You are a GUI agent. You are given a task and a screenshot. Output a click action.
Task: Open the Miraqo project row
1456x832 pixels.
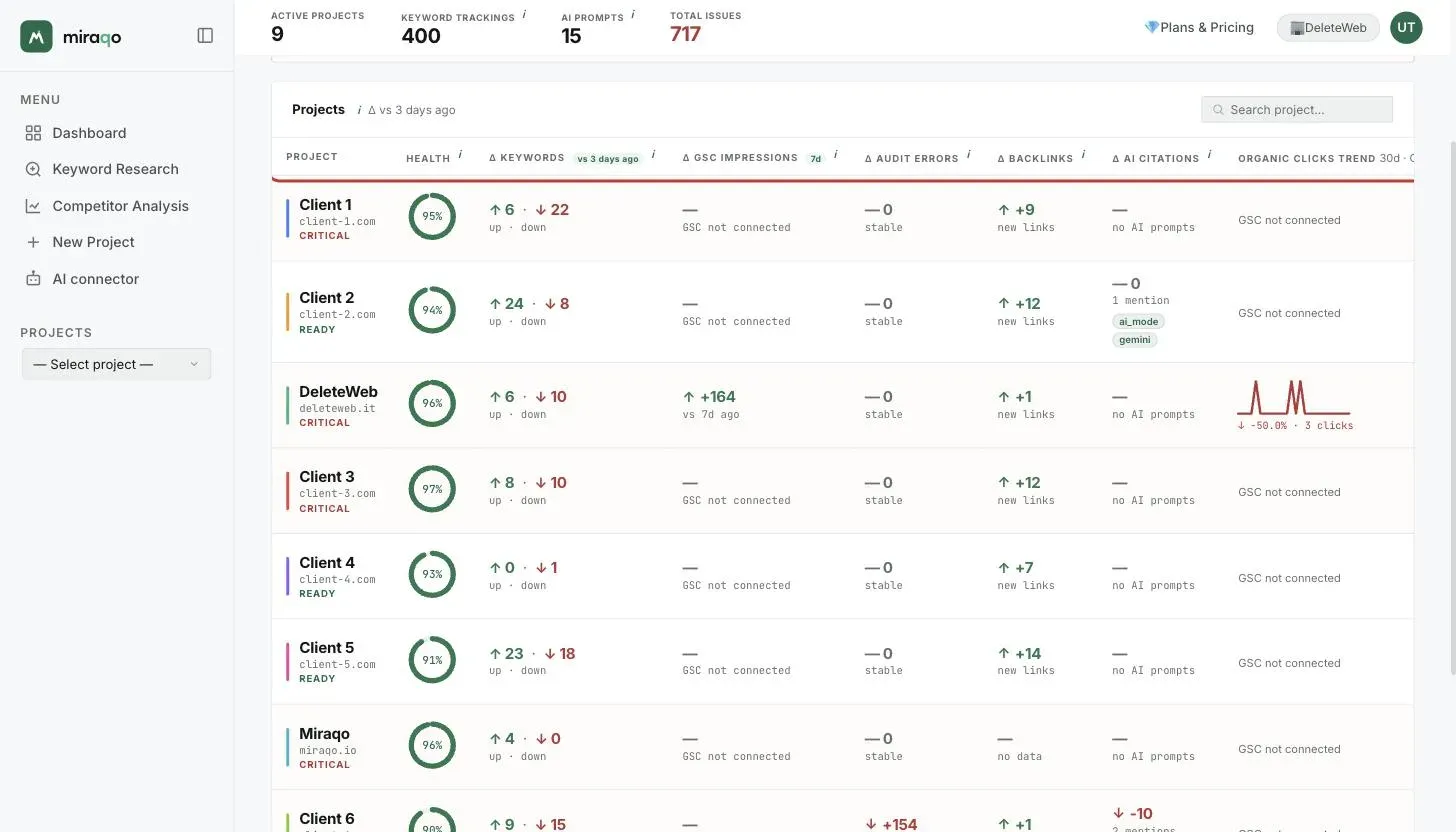pos(842,747)
